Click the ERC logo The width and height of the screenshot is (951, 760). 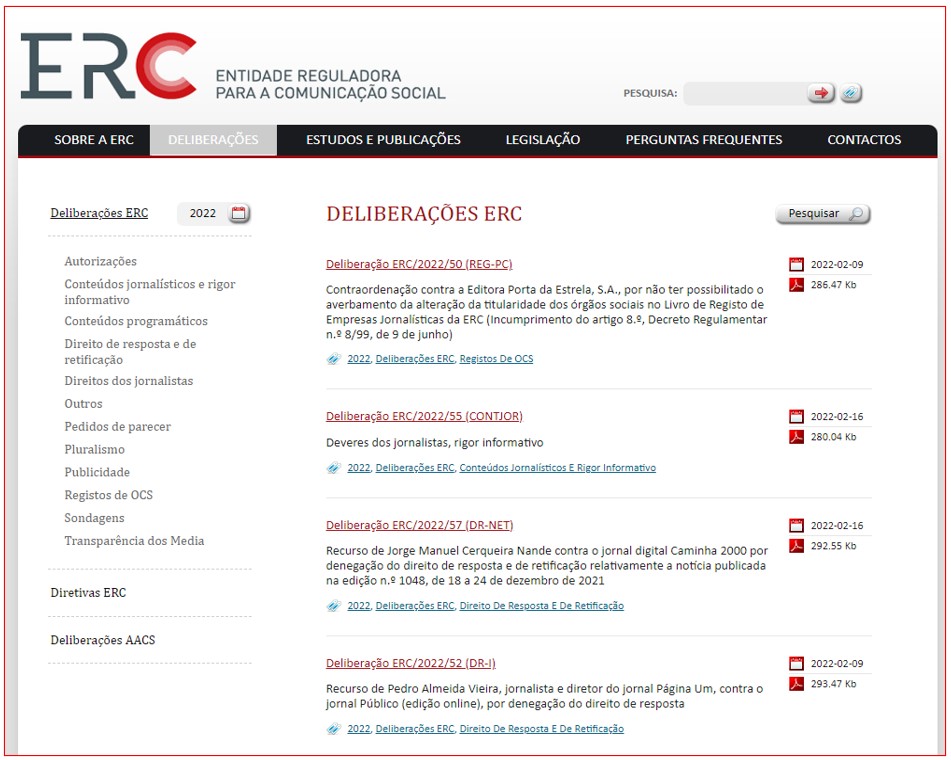click(108, 67)
